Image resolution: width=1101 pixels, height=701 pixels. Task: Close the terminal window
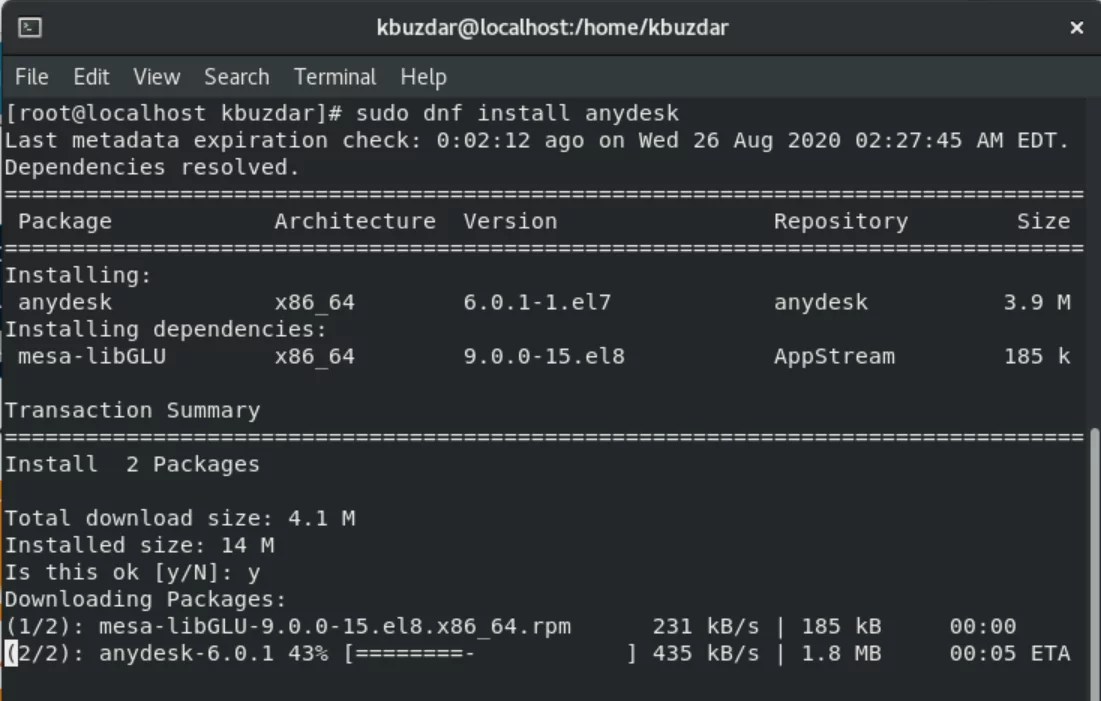point(1077,28)
